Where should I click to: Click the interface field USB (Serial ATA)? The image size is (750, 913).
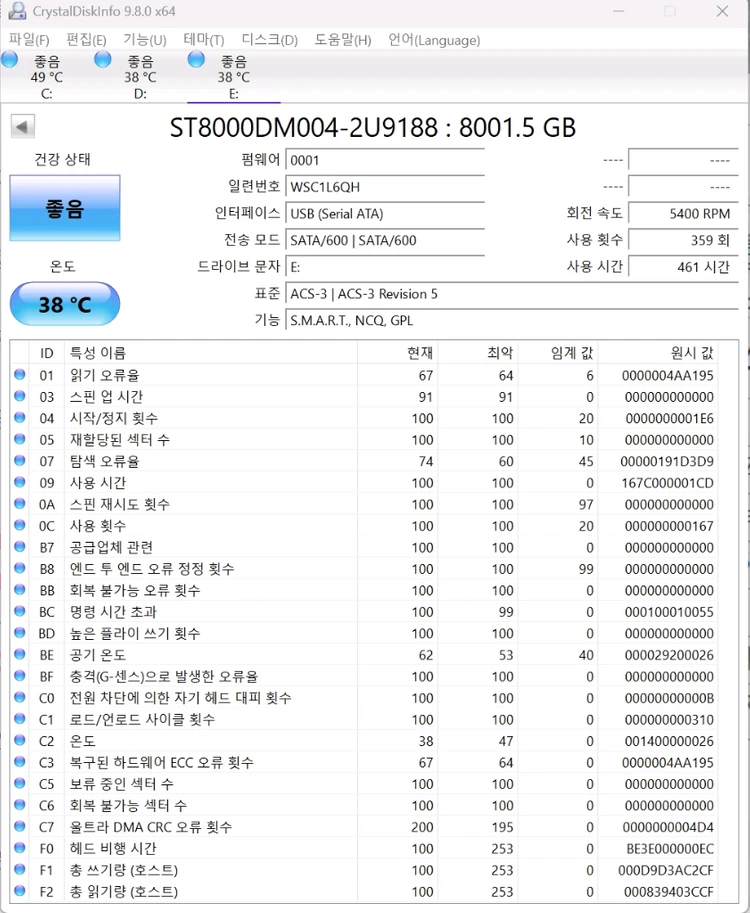coord(385,214)
